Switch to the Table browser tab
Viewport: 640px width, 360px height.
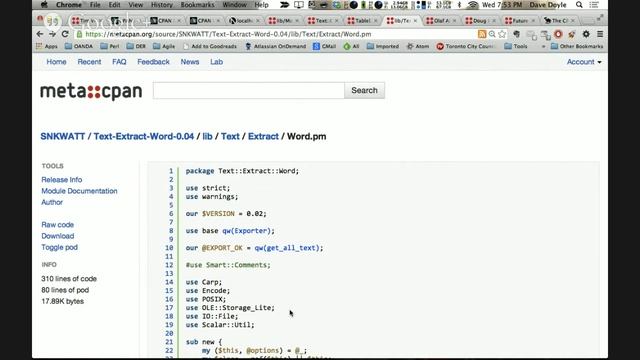click(x=362, y=20)
